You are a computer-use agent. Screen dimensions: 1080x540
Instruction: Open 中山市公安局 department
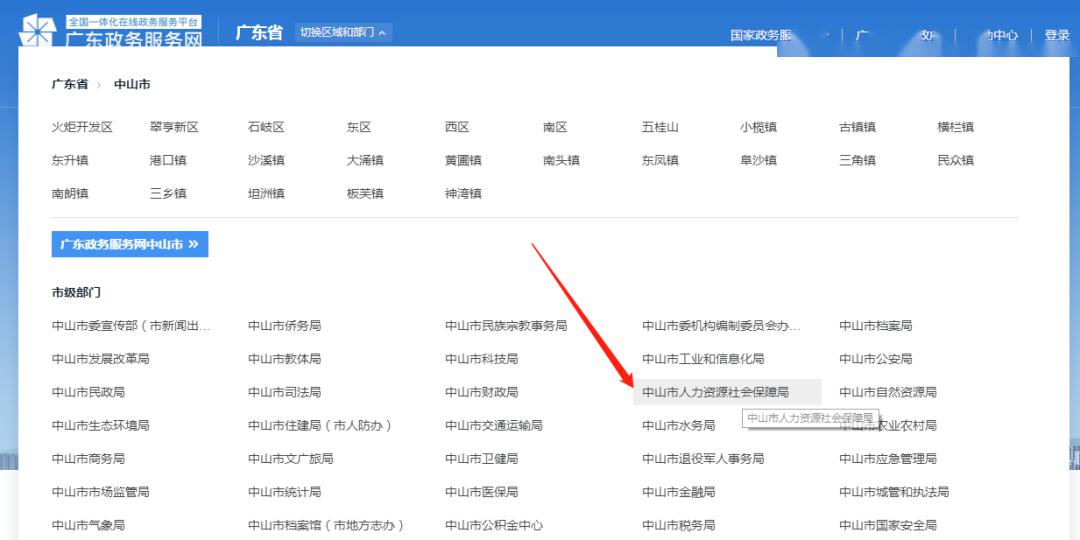875,359
